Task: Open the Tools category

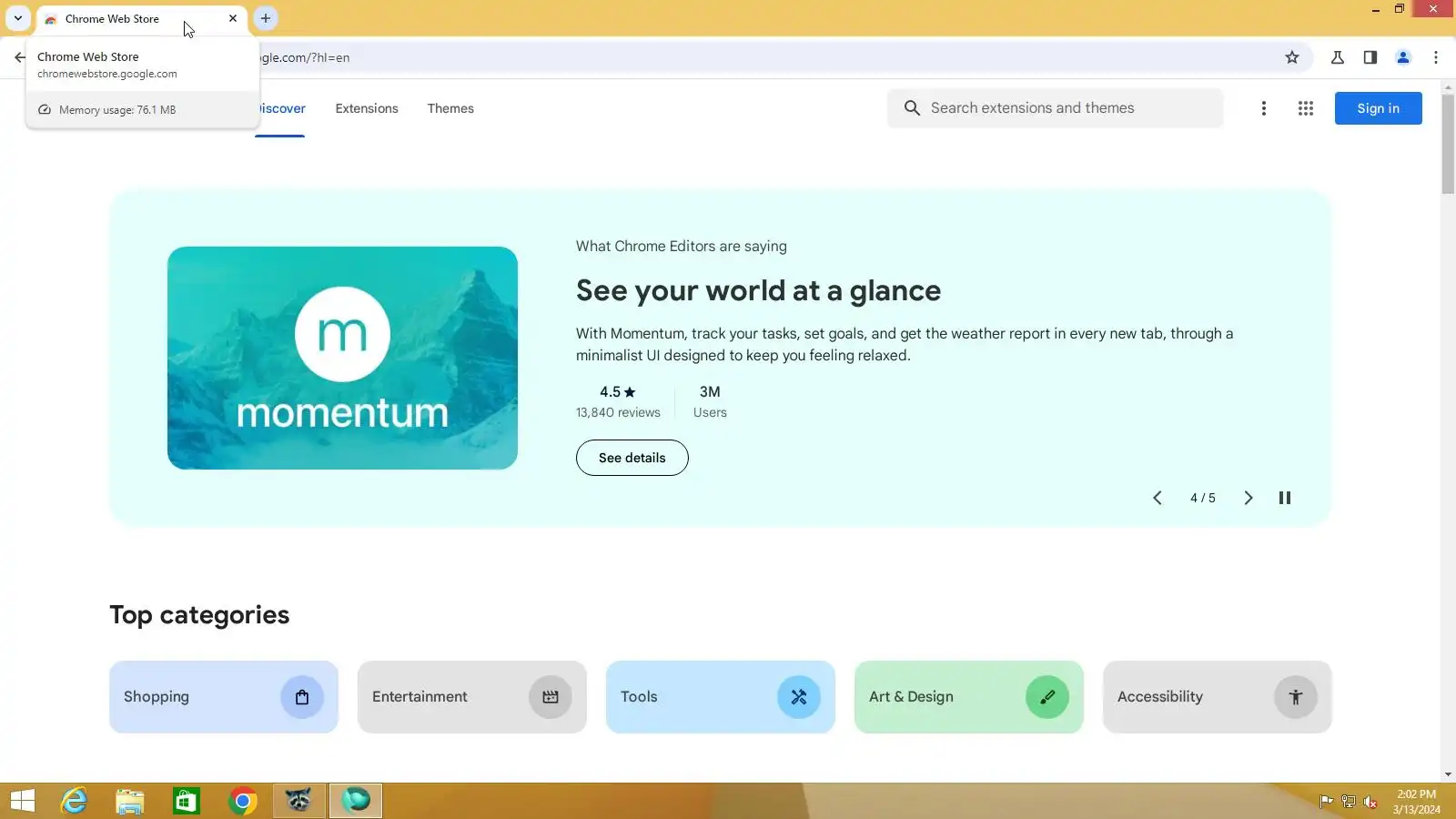Action: click(x=721, y=697)
